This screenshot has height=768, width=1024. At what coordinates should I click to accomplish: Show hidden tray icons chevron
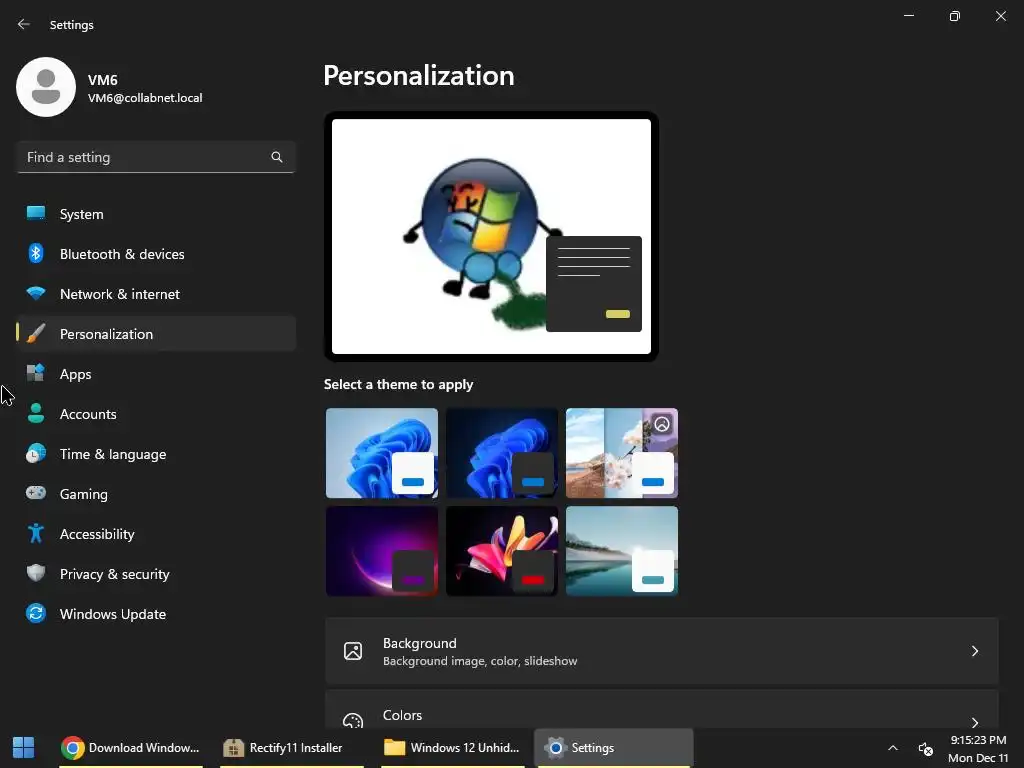tap(893, 748)
